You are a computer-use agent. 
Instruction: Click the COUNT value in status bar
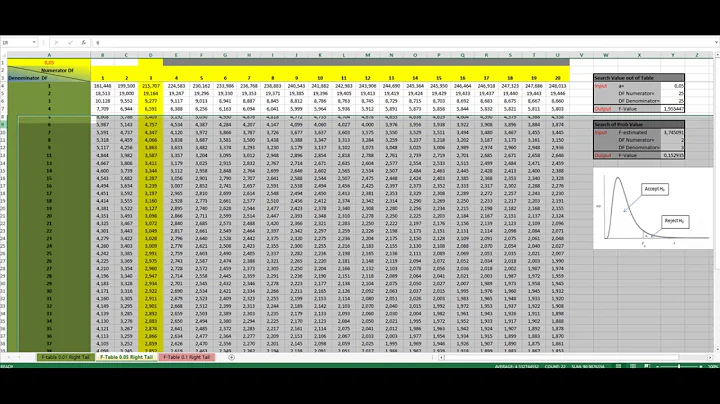tap(555, 366)
